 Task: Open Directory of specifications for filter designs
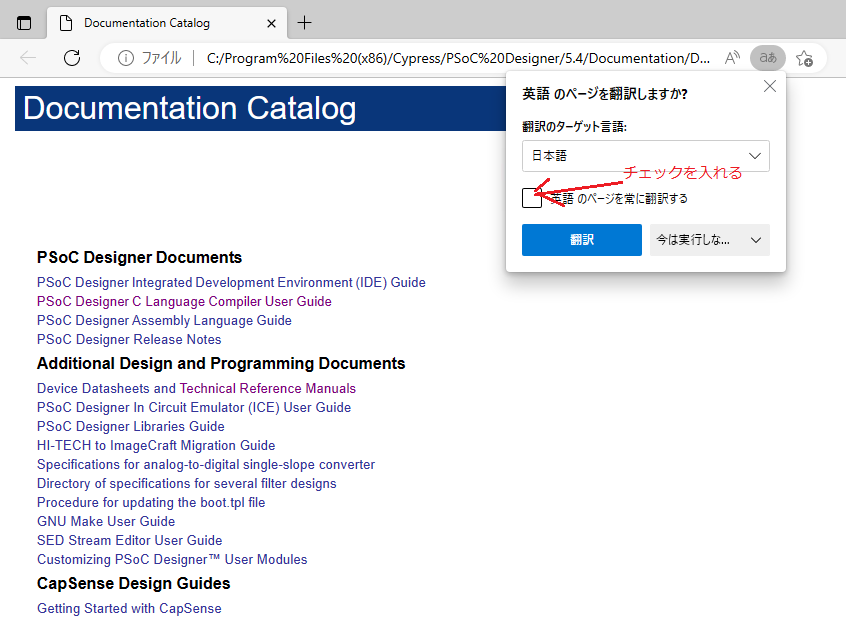click(187, 484)
